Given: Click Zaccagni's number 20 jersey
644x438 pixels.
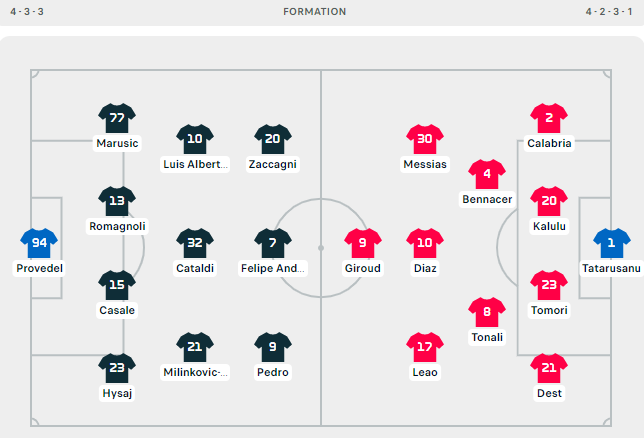Looking at the screenshot, I should pyautogui.click(x=273, y=139).
